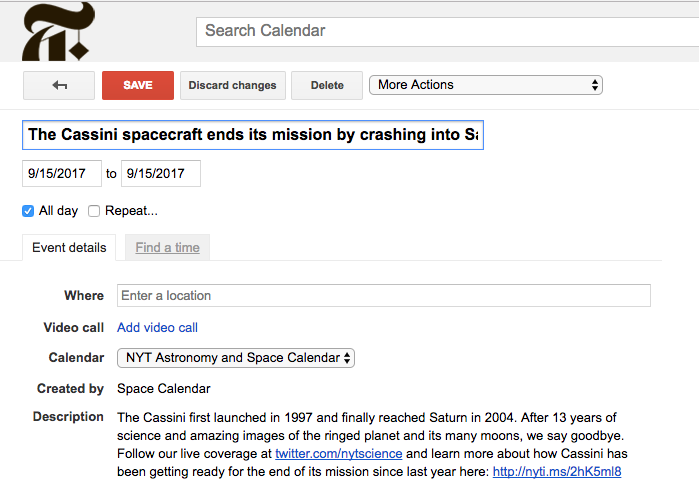Click the NYT T logo icon
Screen dimensions: 699x494
click(58, 32)
